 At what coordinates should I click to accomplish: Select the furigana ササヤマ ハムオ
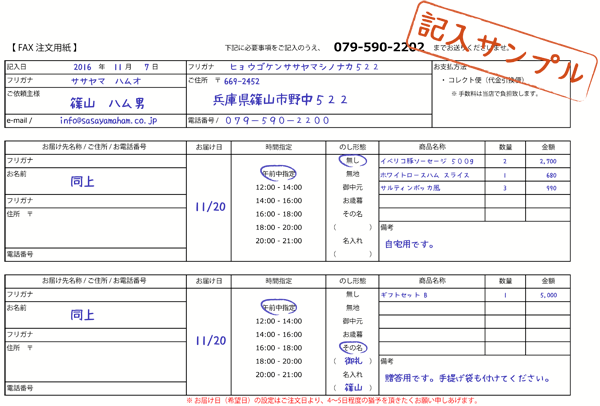coord(106,81)
